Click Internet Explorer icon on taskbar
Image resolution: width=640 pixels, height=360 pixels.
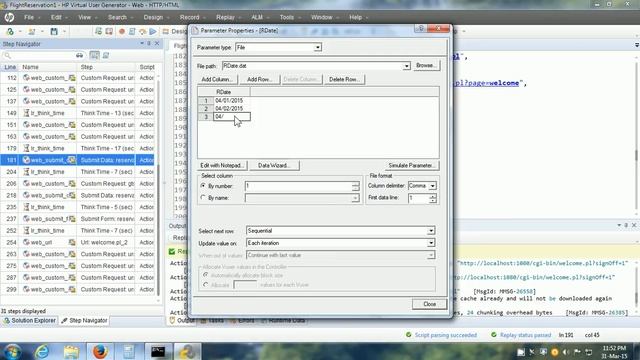click(x=42, y=351)
